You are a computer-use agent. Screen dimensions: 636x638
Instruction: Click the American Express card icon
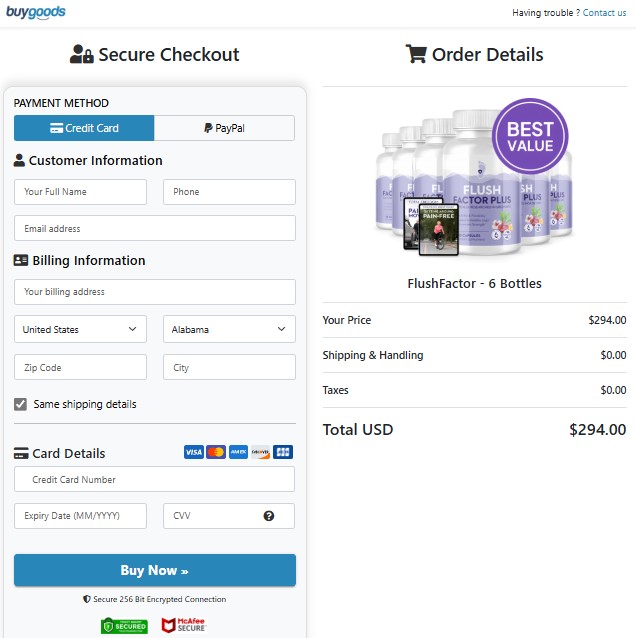[x=238, y=452]
